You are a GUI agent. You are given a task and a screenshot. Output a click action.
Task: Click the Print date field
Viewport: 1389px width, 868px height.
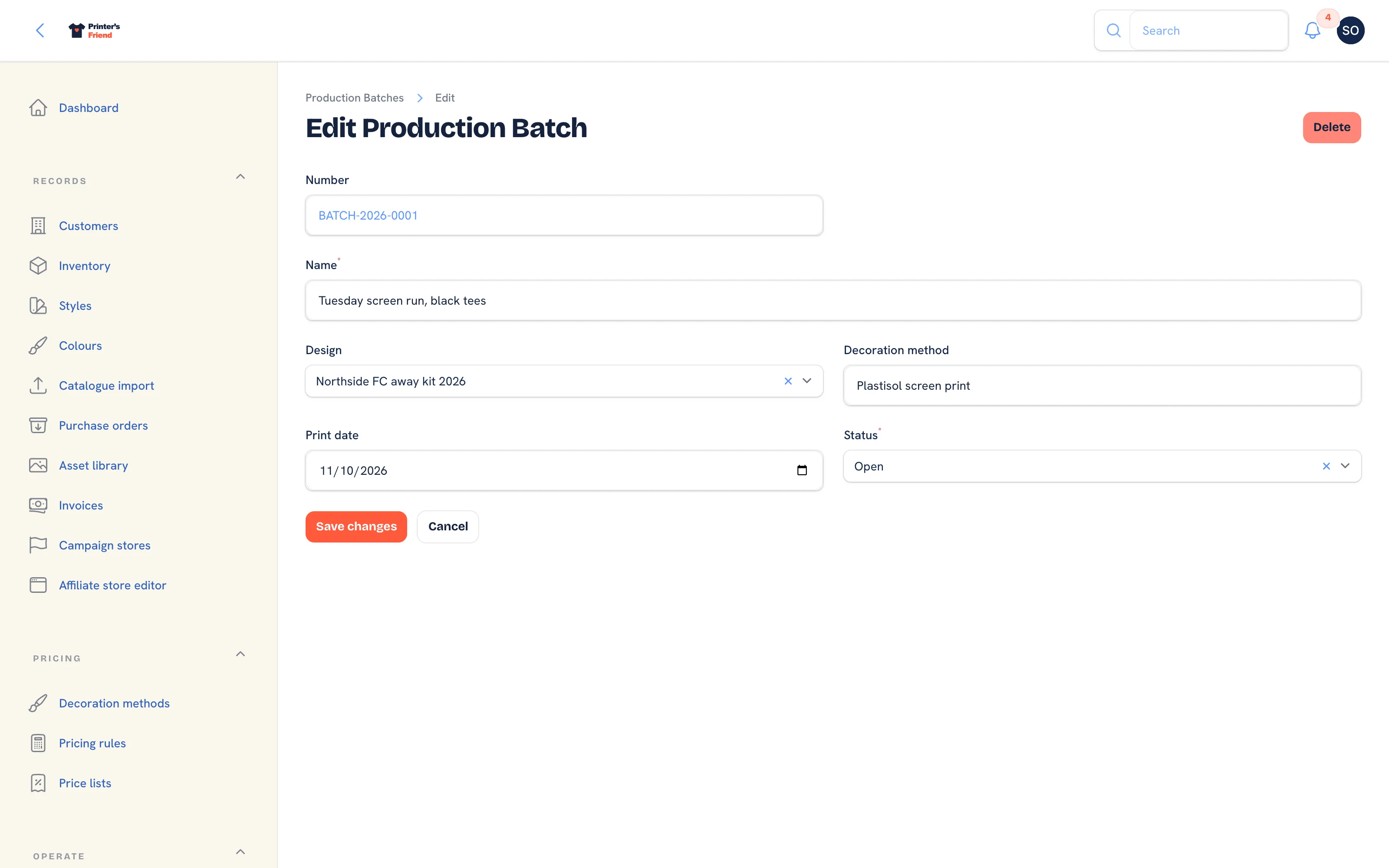click(564, 470)
